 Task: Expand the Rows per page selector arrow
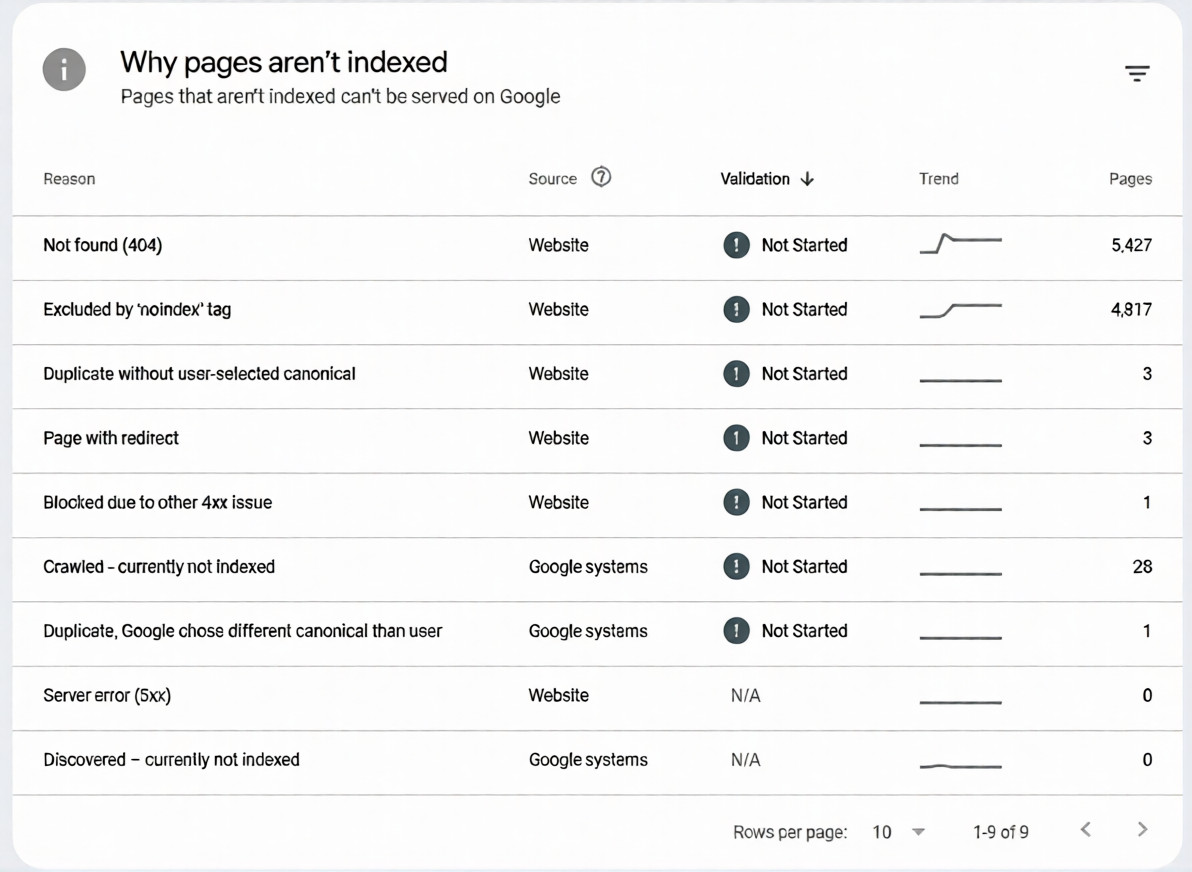917,831
